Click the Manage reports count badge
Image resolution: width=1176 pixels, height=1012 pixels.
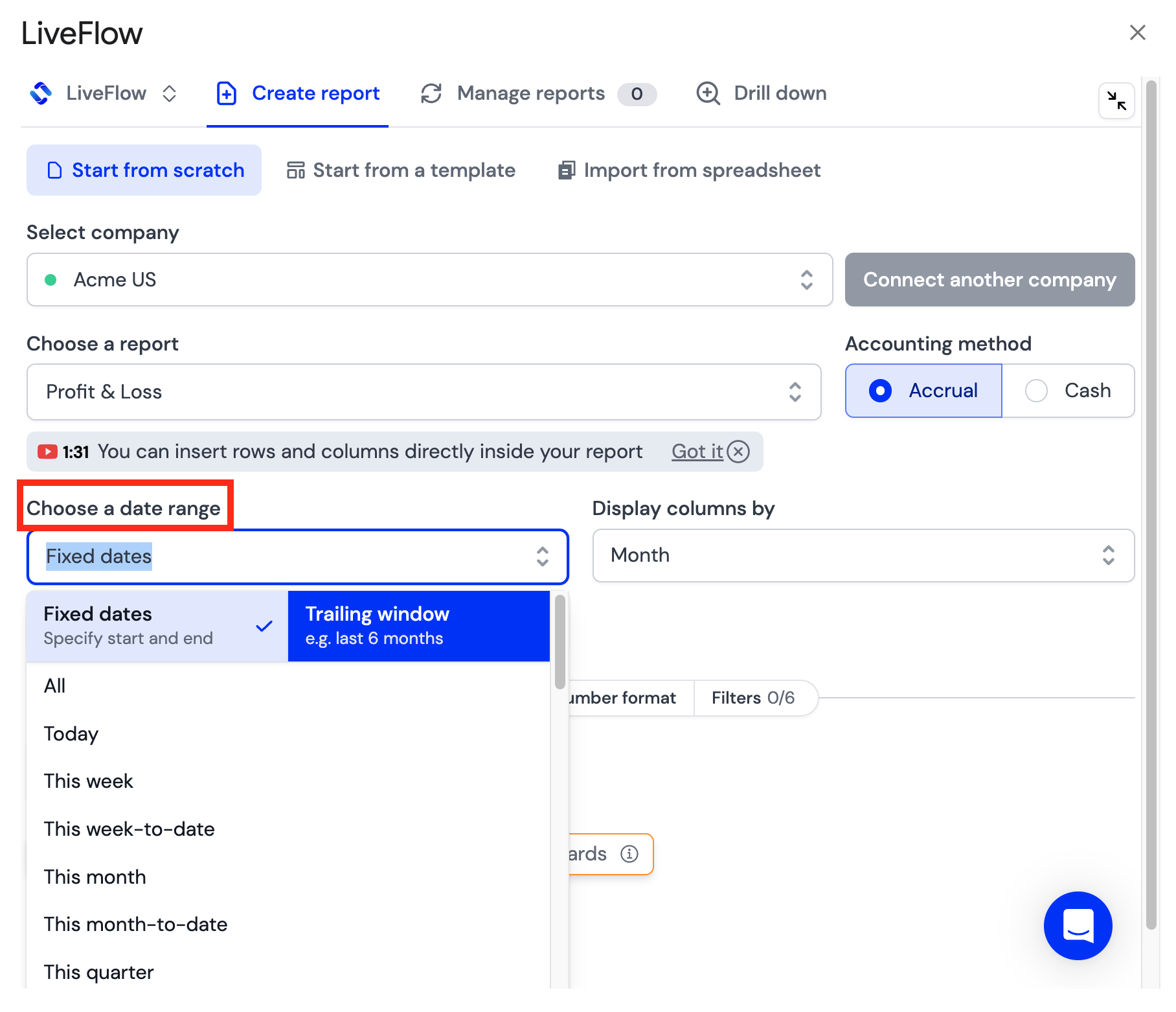click(x=637, y=94)
